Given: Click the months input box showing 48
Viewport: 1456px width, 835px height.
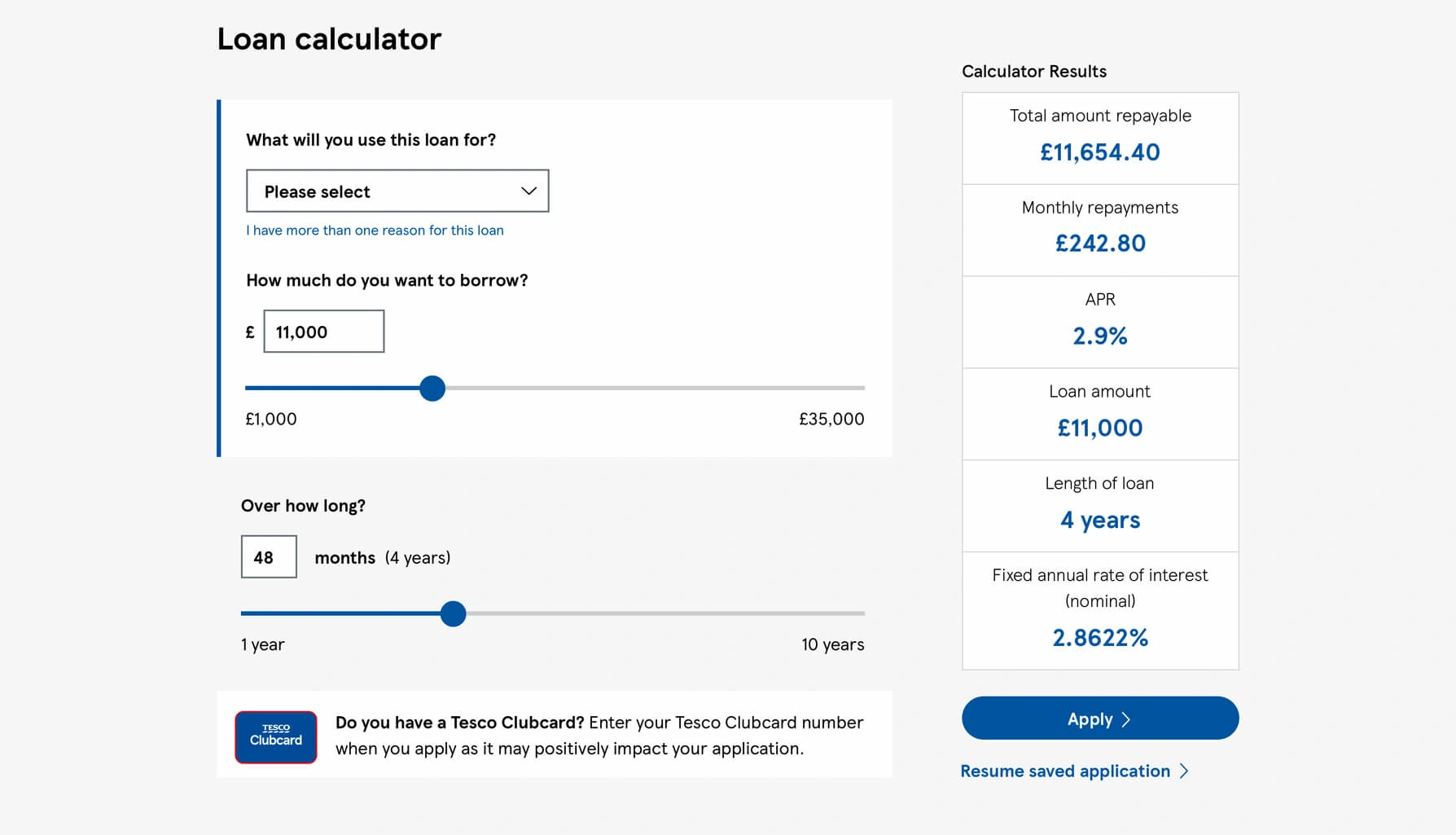Looking at the screenshot, I should pos(269,557).
